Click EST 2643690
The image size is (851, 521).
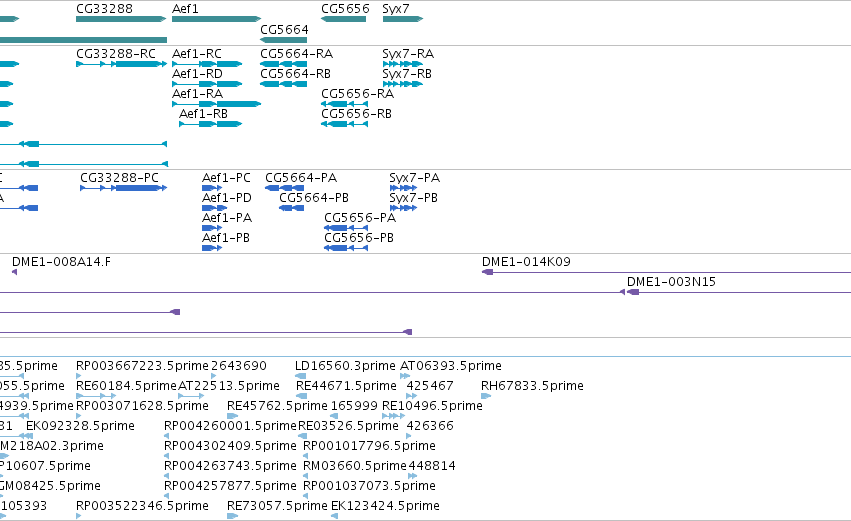(214, 376)
